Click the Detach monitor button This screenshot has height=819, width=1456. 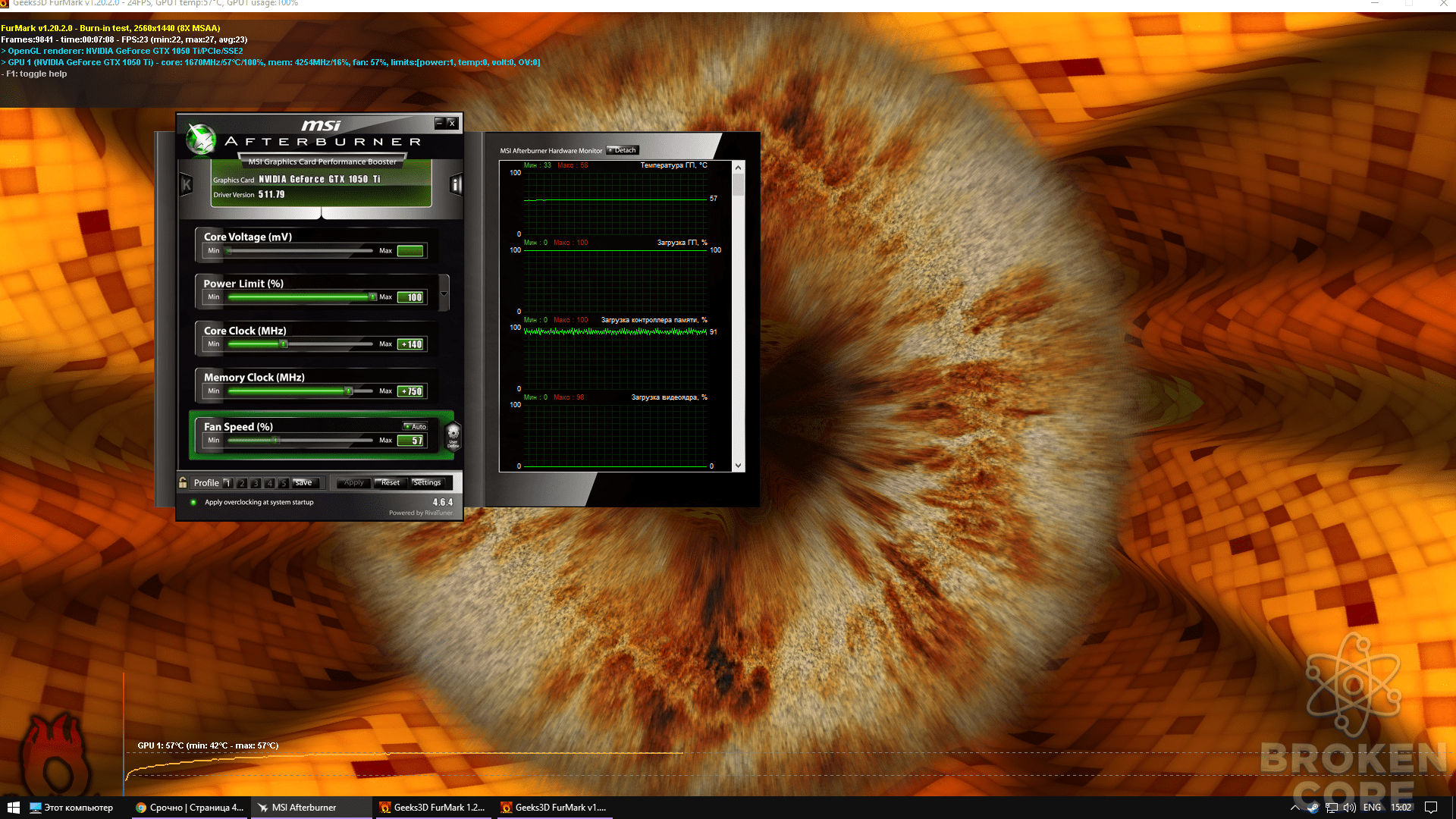[x=623, y=150]
